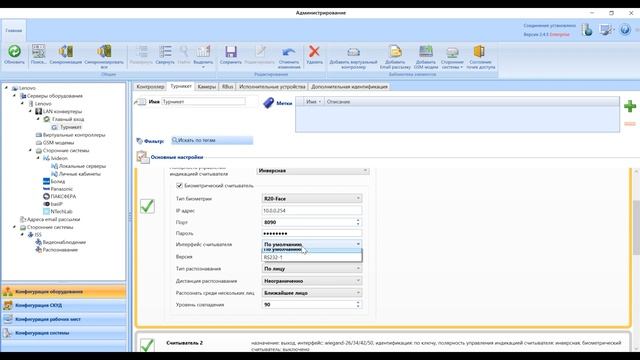Select ПАКСФЕРА in the tree
The height and width of the screenshot is (360, 640).
pyautogui.click(x=63, y=196)
